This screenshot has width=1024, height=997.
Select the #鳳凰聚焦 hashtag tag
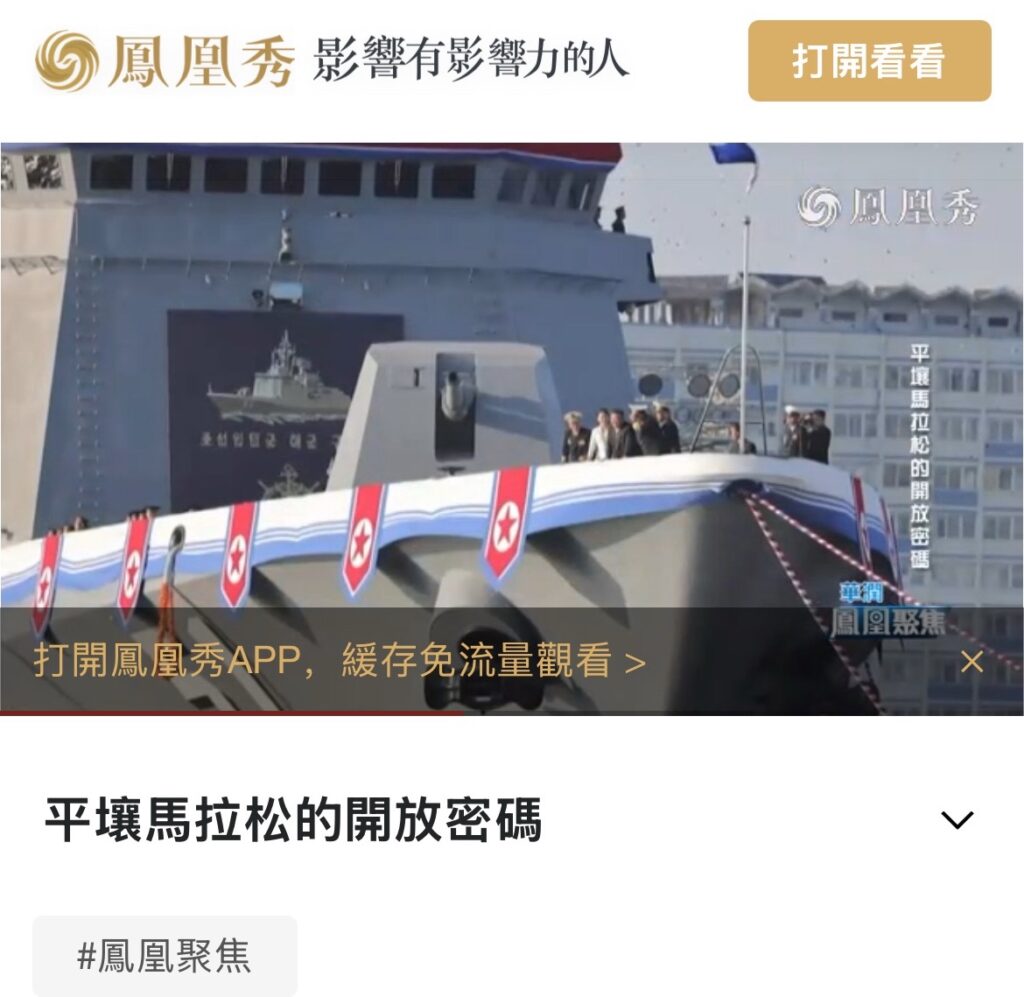point(165,956)
